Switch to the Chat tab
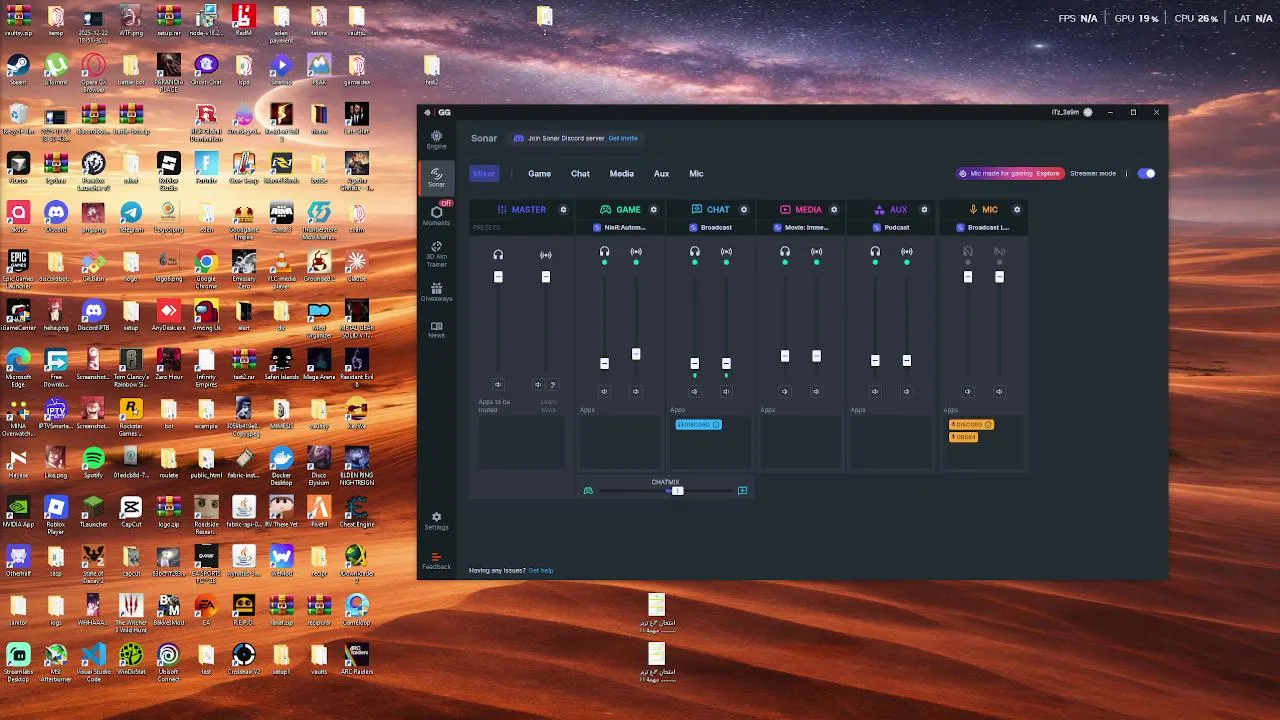The width and height of the screenshot is (1280, 720). pos(580,174)
